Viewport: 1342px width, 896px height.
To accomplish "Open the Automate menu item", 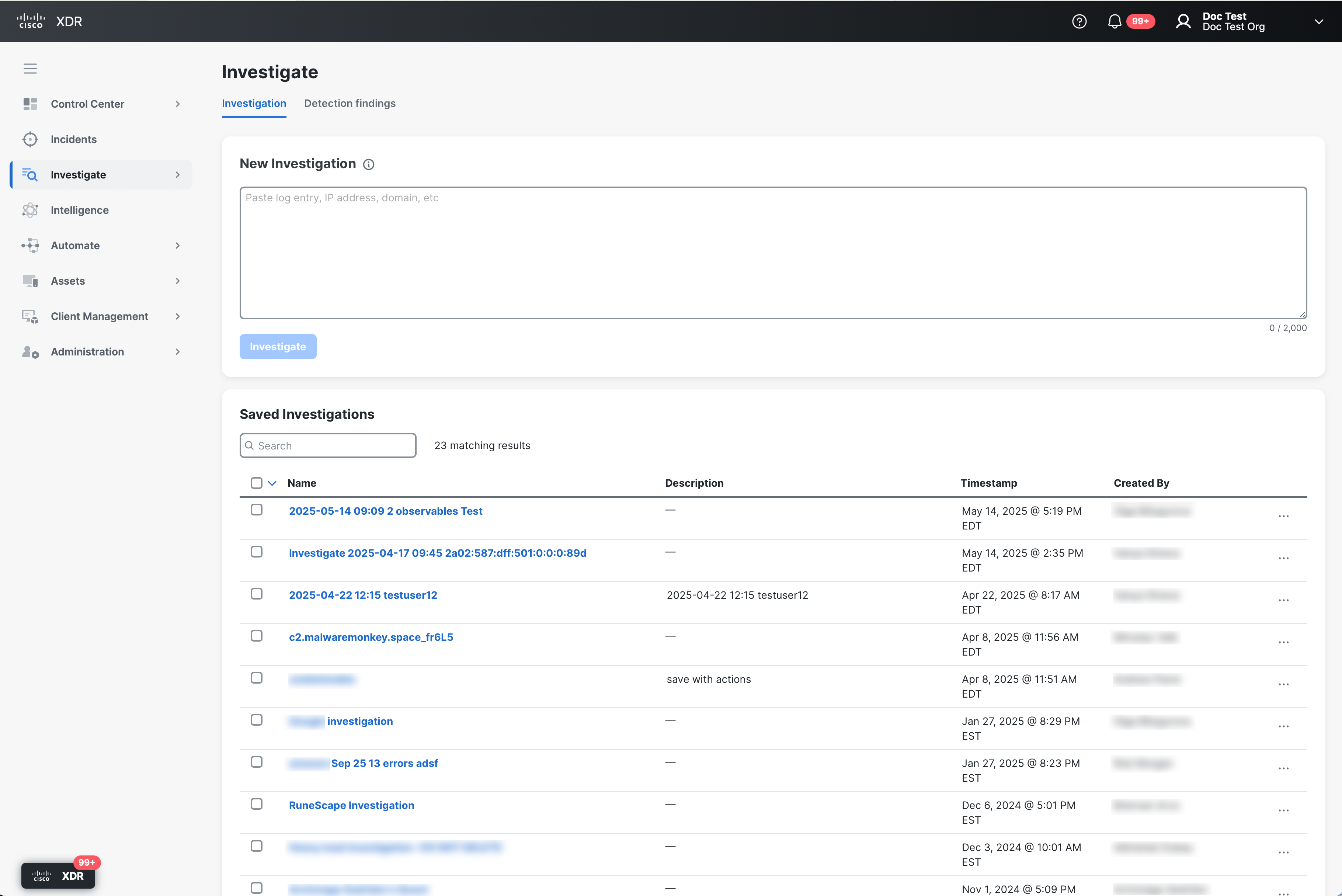I will (76, 246).
